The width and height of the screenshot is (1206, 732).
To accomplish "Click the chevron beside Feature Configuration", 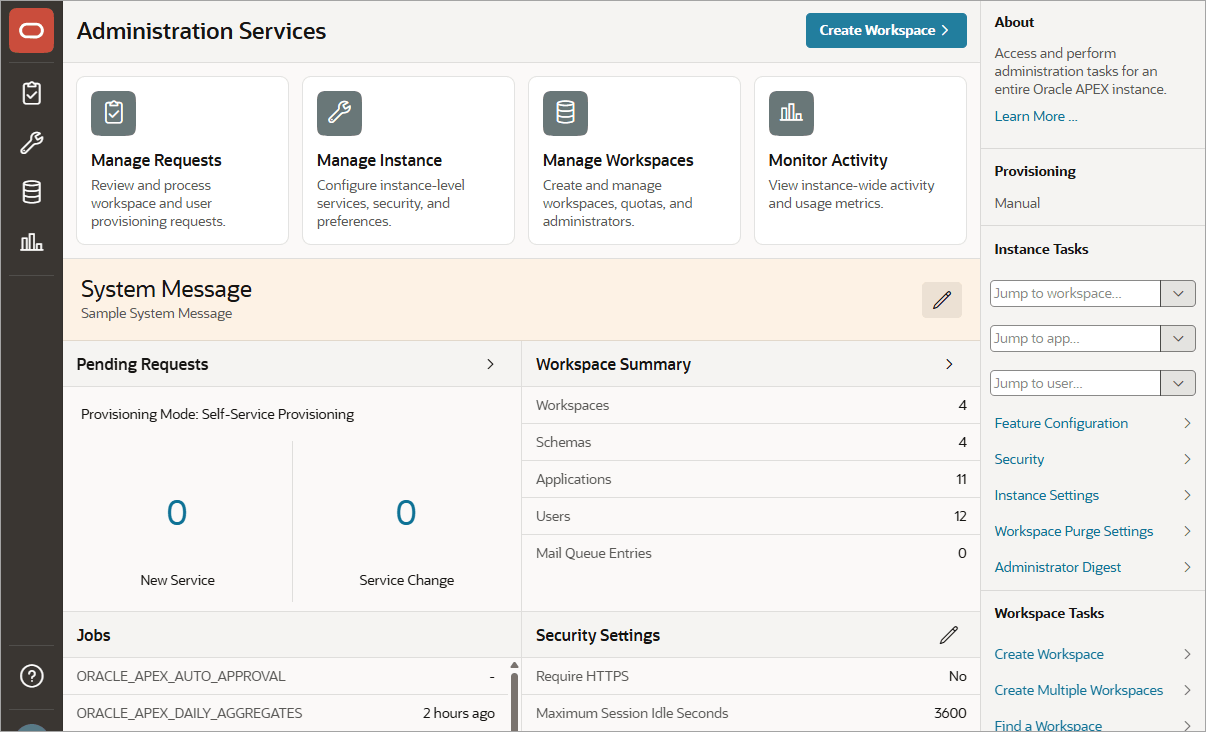I will (1187, 423).
